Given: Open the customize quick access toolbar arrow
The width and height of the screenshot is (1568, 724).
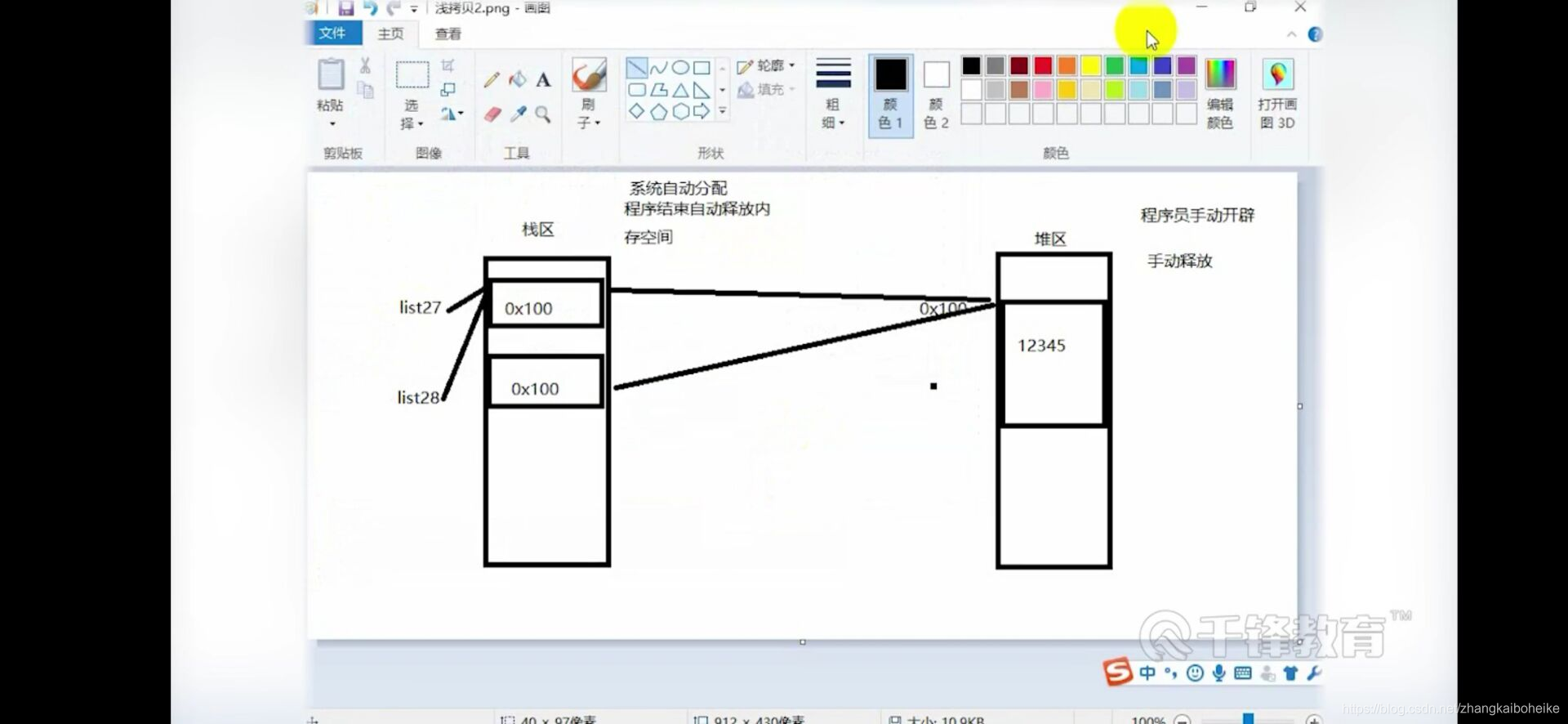Looking at the screenshot, I should (414, 9).
